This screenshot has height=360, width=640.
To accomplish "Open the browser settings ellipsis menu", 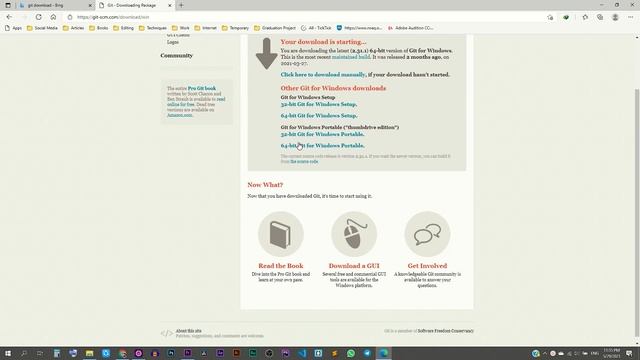I will coord(631,17).
